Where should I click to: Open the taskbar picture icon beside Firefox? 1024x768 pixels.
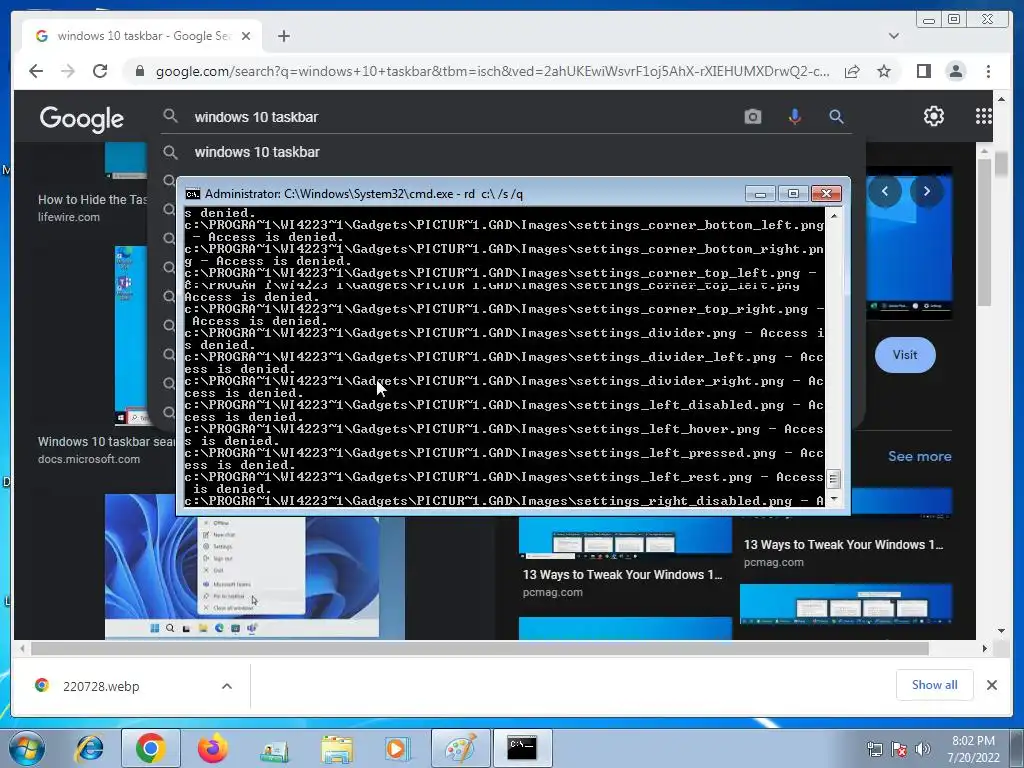coord(274,748)
